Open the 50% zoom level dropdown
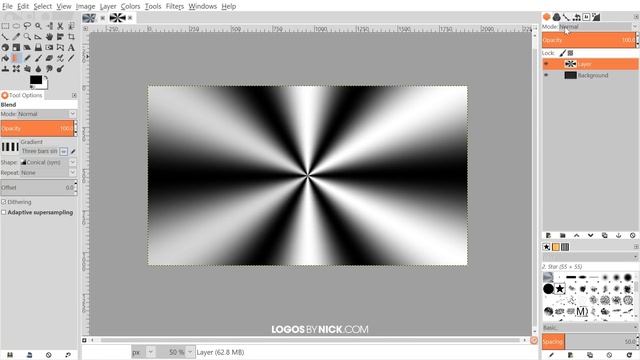The image size is (640, 360). point(176,352)
